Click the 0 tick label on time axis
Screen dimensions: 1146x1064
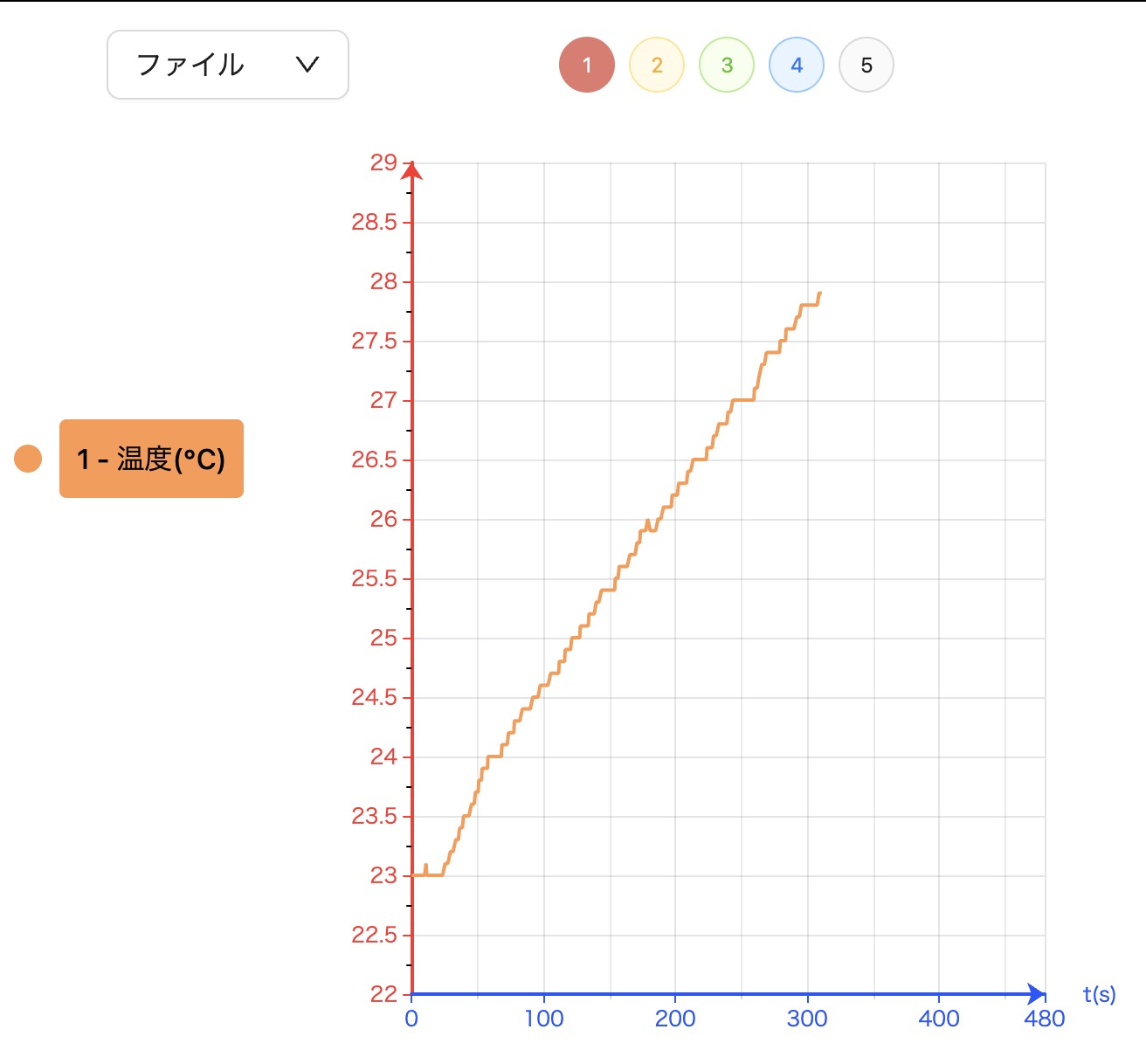click(411, 1019)
